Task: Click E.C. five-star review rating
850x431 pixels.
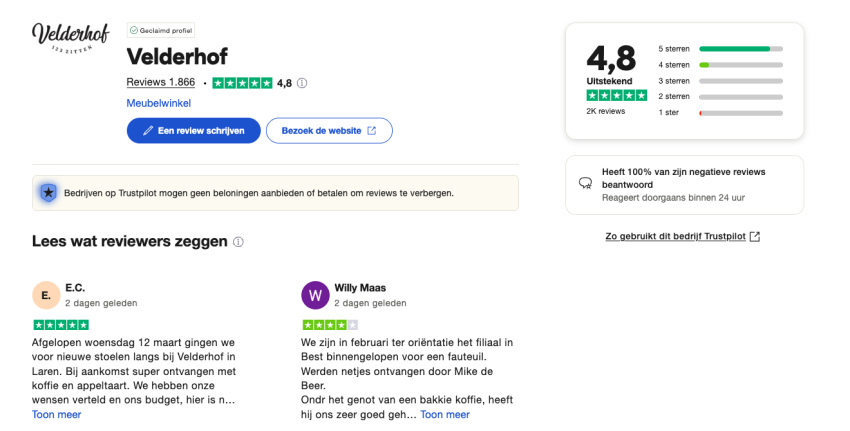Action: click(61, 325)
